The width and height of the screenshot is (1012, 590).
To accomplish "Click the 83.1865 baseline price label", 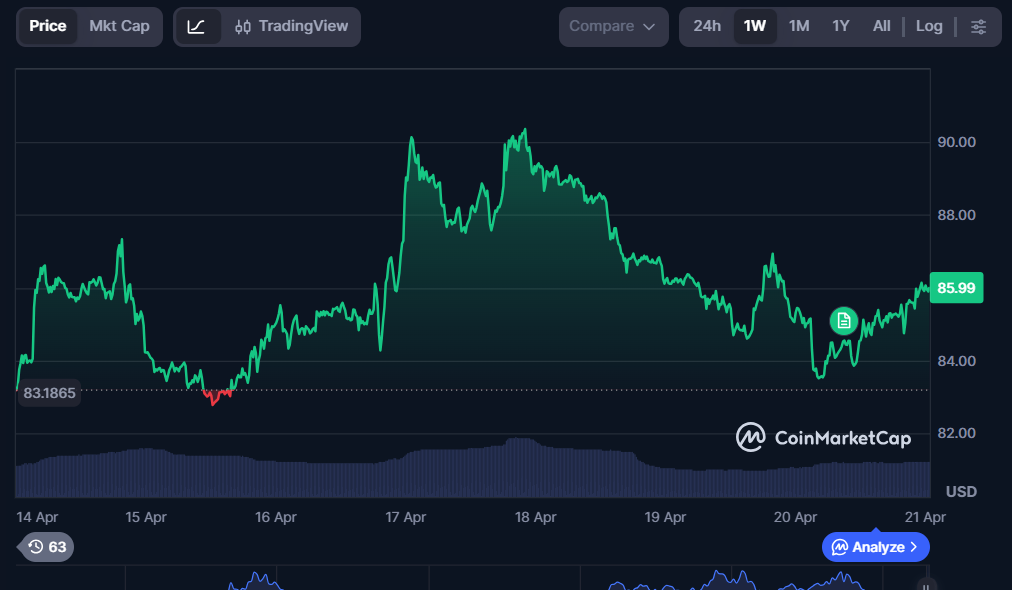I will (x=49, y=393).
